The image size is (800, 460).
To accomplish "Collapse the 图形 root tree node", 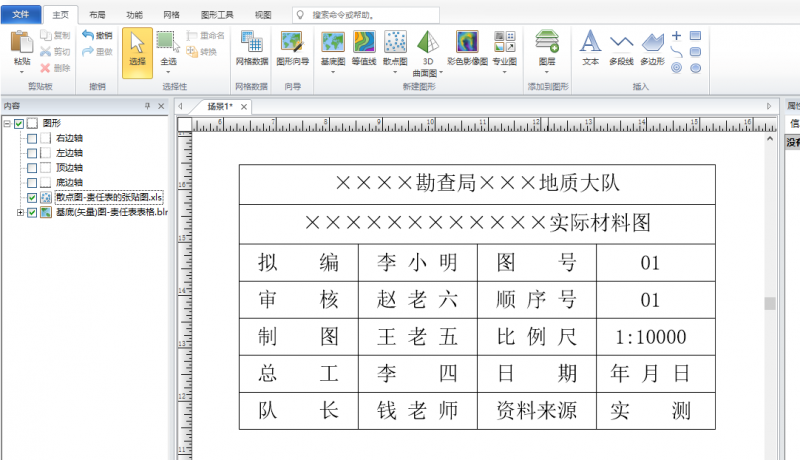I will tap(7, 123).
